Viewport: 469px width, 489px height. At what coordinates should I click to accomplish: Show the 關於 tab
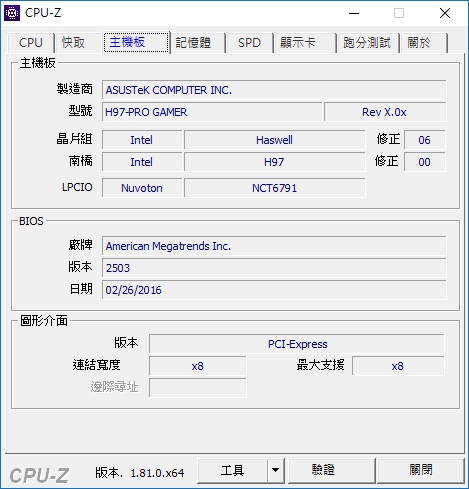pyautogui.click(x=424, y=43)
